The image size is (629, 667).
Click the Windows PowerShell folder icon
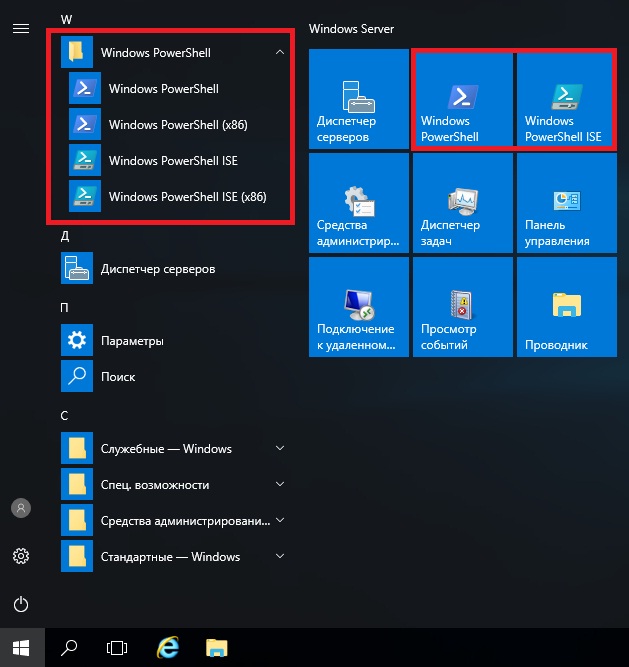pos(77,52)
